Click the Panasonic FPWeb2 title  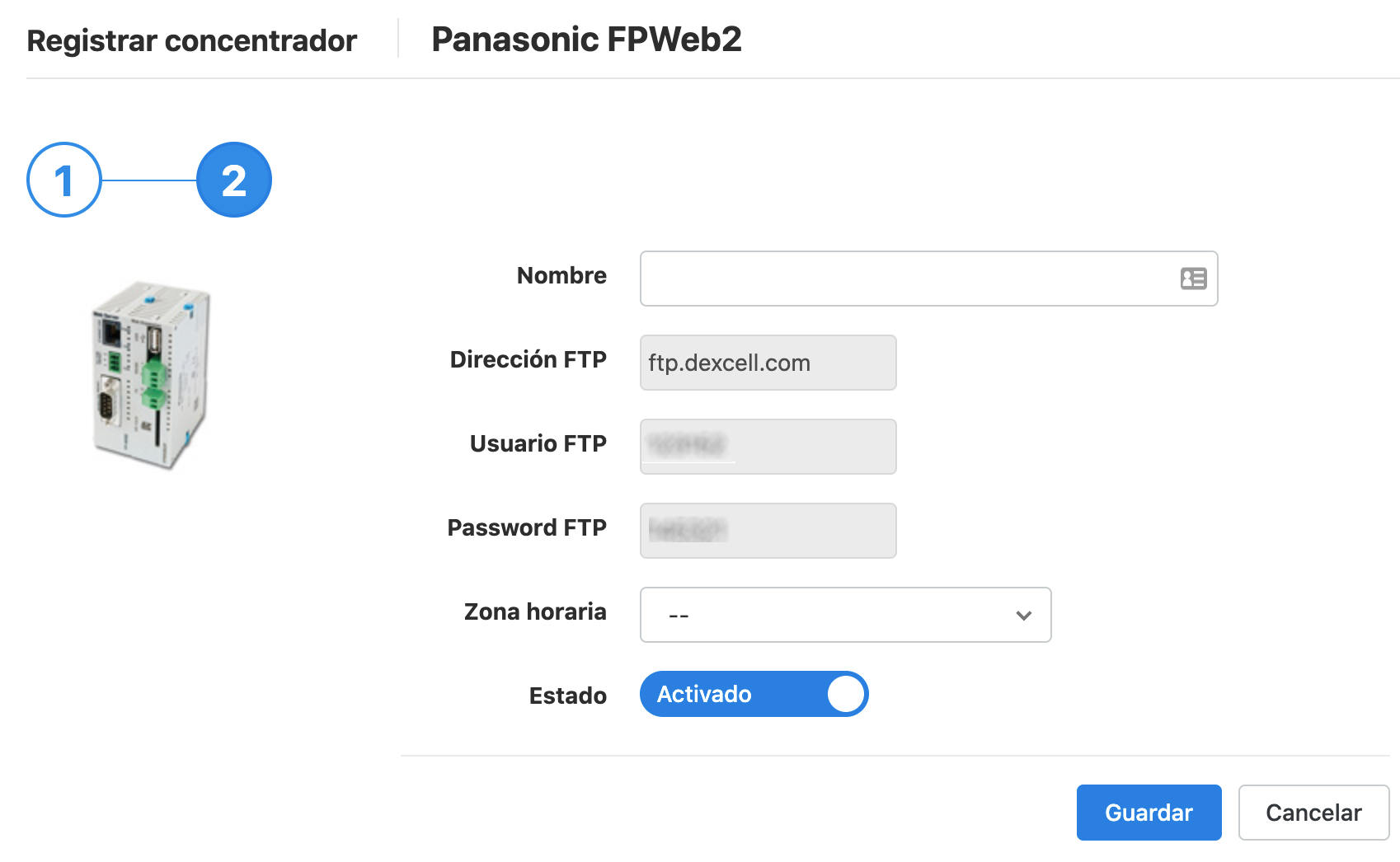[x=586, y=40]
